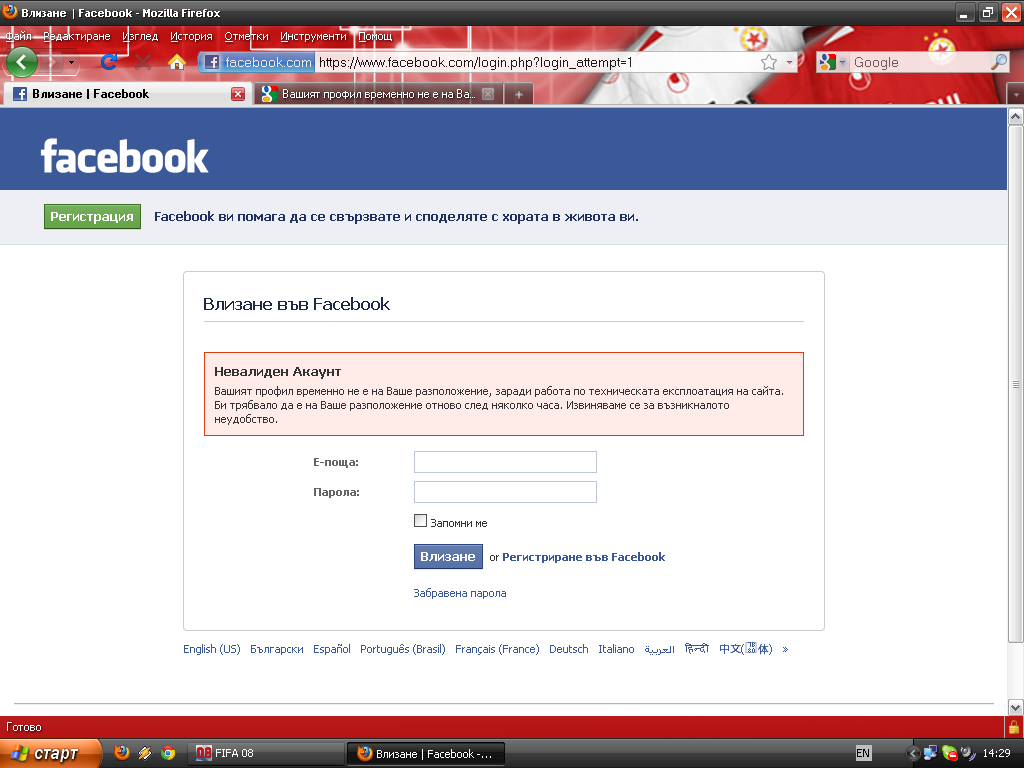Click the Парола password field
The image size is (1024, 768).
point(505,492)
